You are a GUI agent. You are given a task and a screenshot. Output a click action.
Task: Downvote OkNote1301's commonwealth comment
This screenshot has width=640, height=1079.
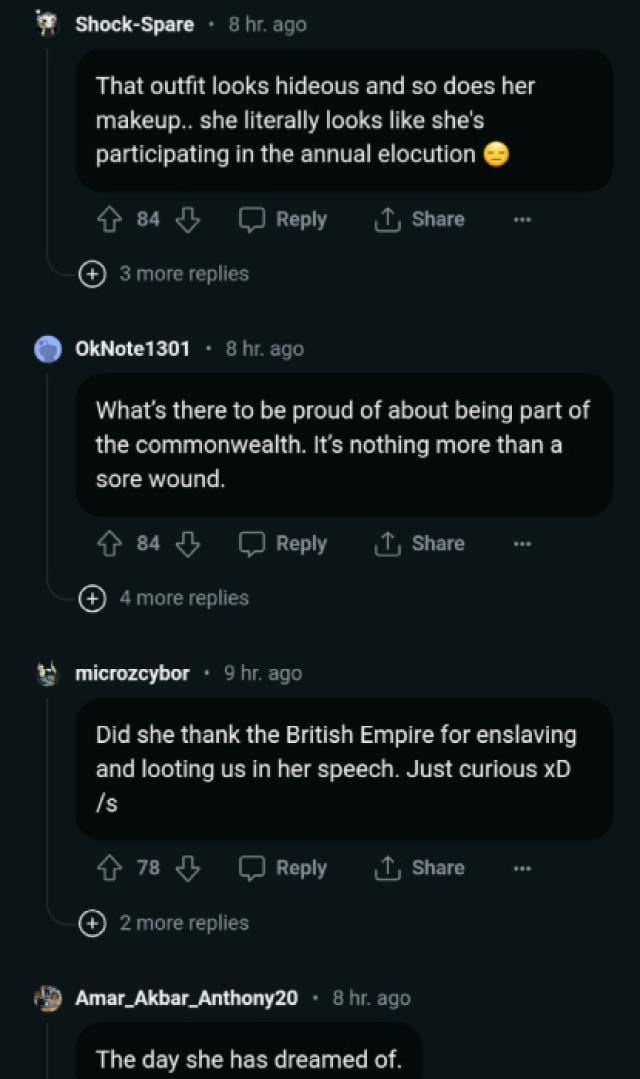187,543
